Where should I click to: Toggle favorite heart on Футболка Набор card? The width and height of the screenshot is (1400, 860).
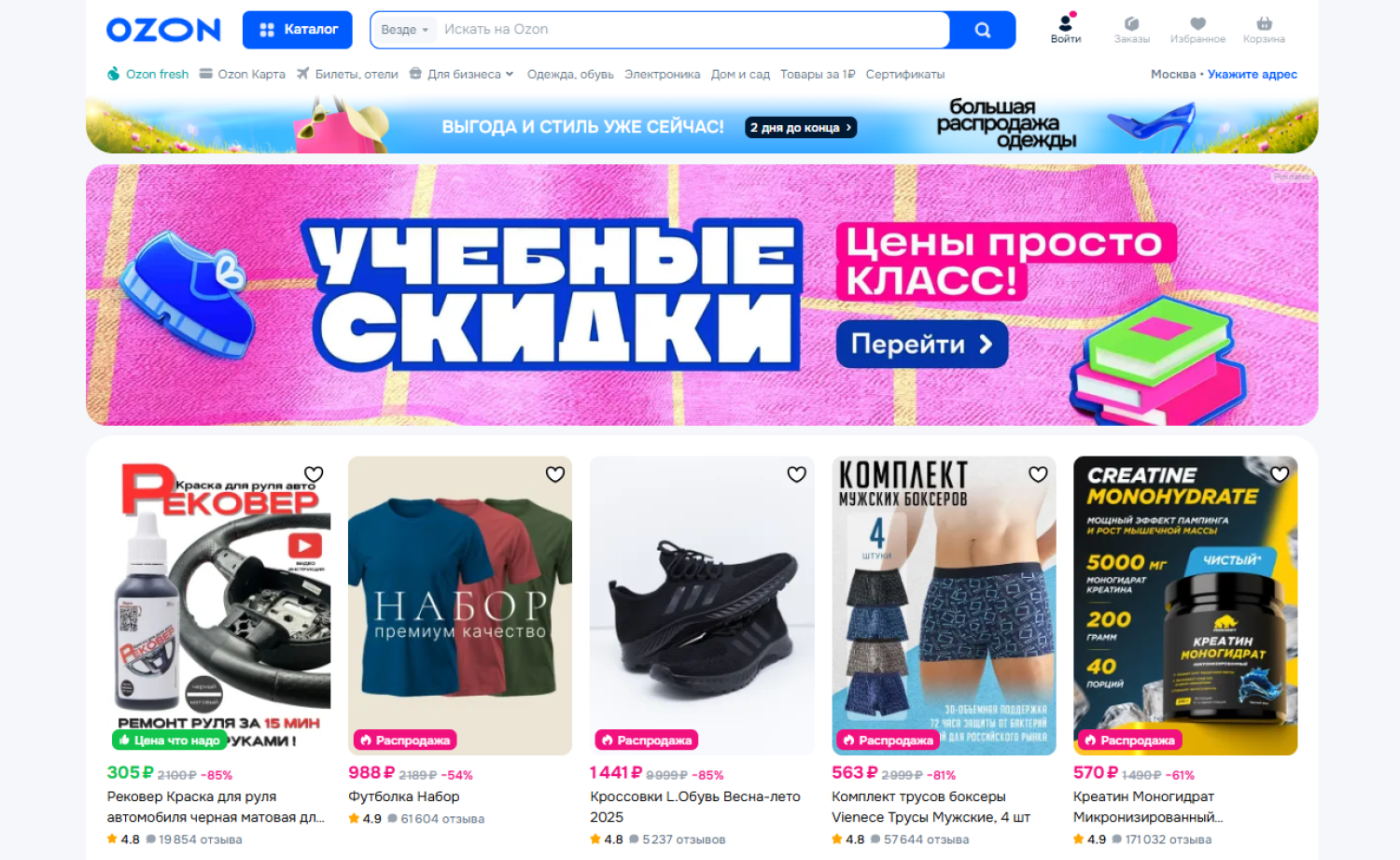point(555,474)
